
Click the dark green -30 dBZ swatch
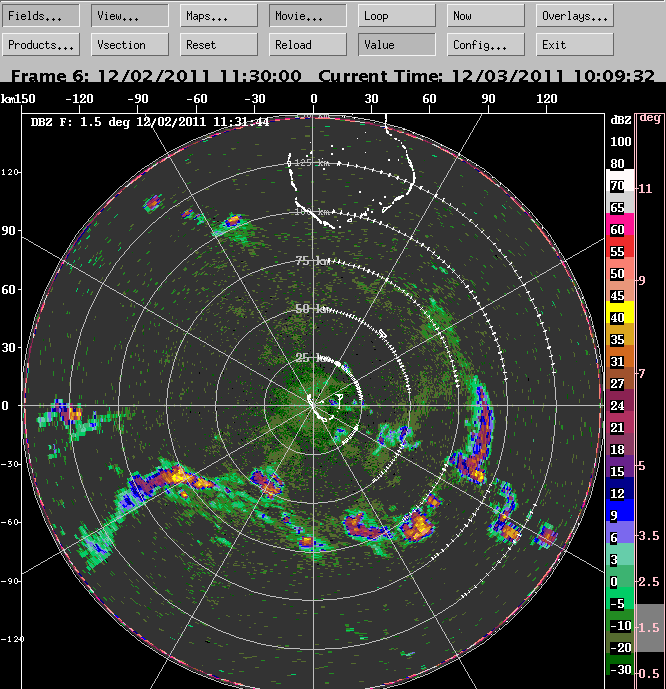620,664
